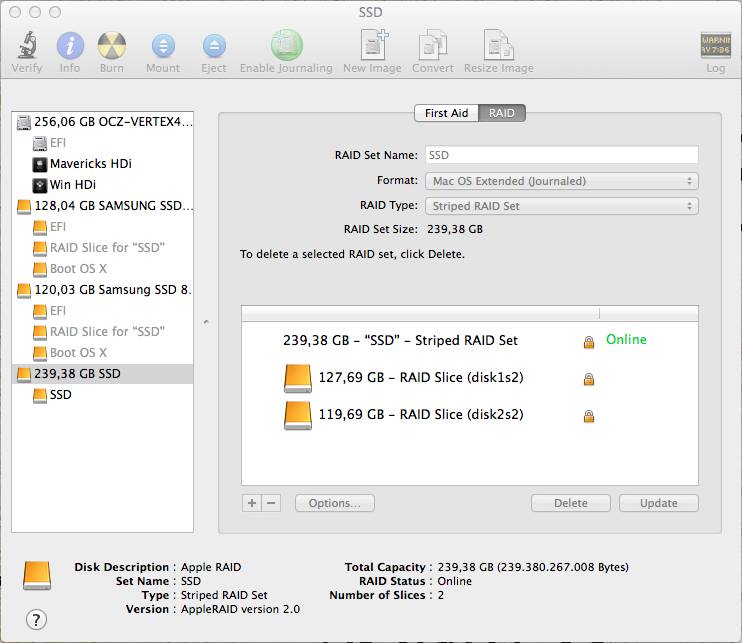
Task: Click lock icon beside RAID Slice disk2s2
Action: coord(589,416)
